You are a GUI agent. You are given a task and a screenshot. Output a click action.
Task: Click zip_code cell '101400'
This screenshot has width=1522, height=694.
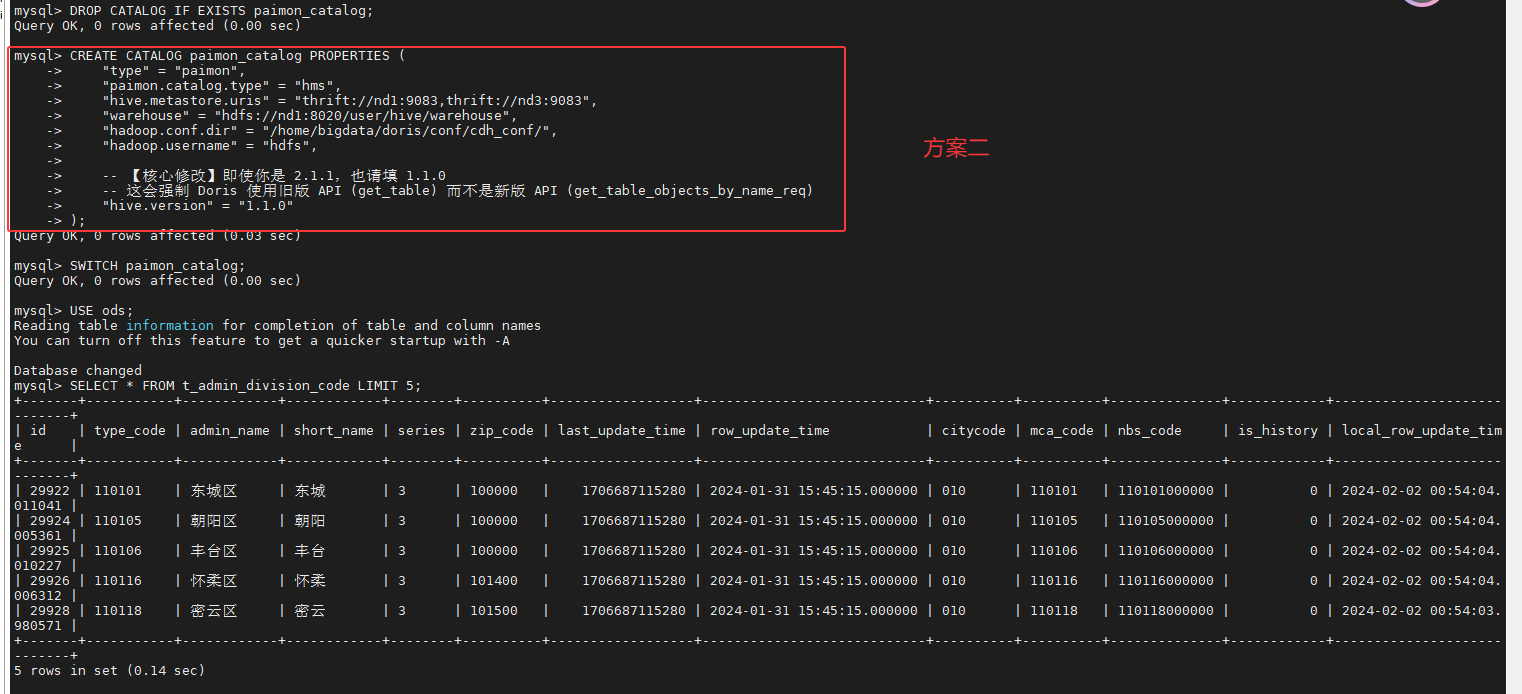point(494,581)
